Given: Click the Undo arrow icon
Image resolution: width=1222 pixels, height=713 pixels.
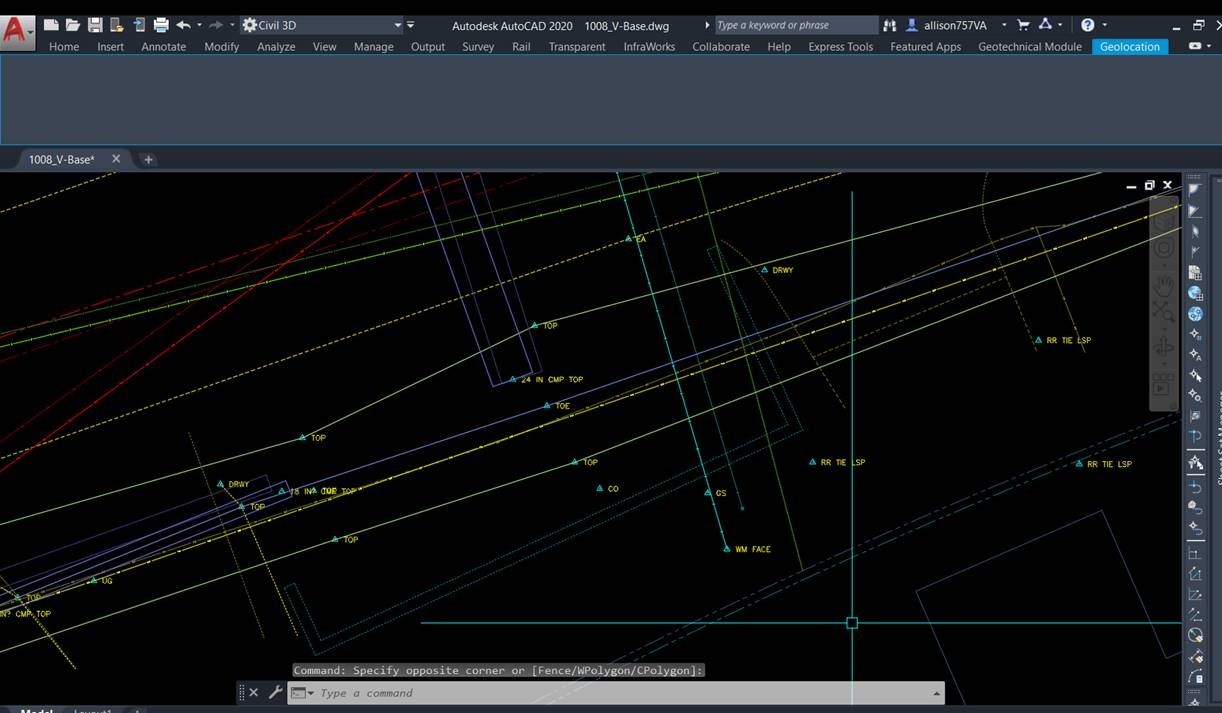Looking at the screenshot, I should click(182, 25).
